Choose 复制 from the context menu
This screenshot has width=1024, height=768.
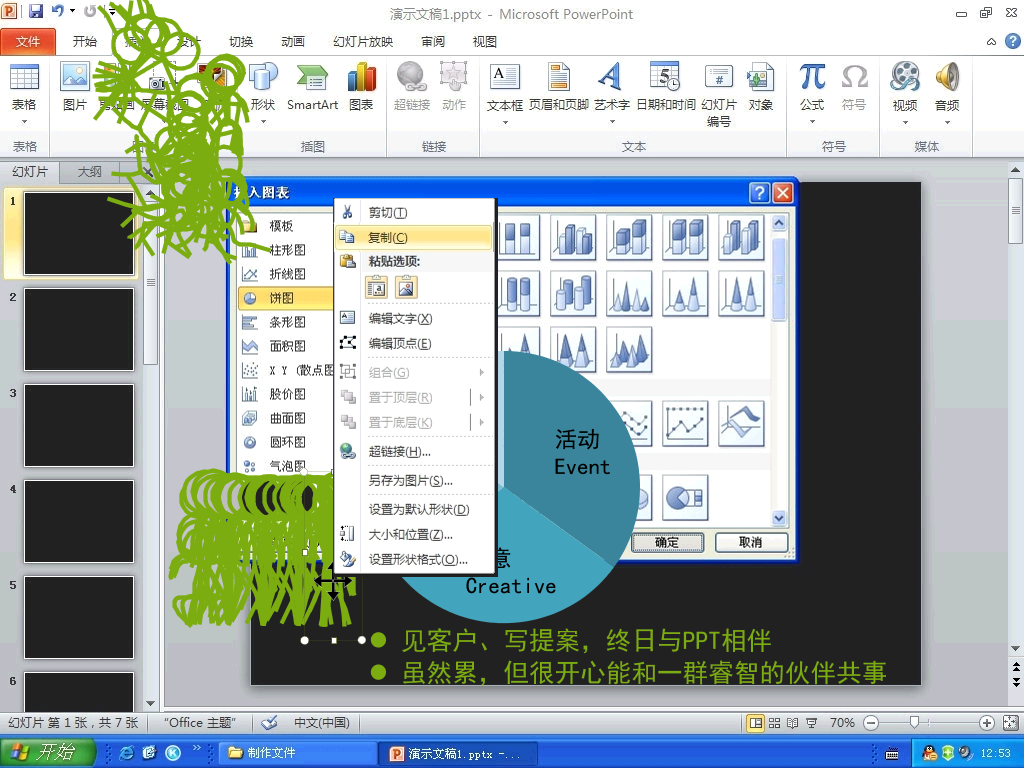[413, 237]
